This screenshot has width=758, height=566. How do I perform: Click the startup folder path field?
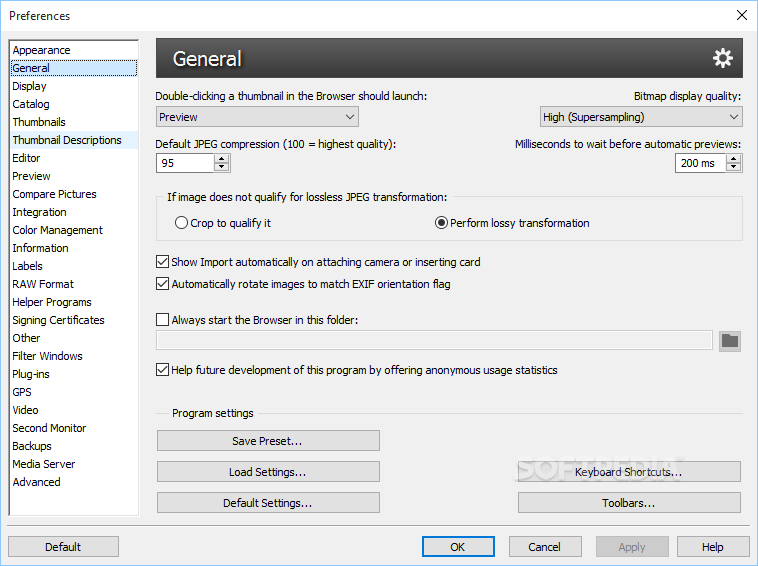434,341
